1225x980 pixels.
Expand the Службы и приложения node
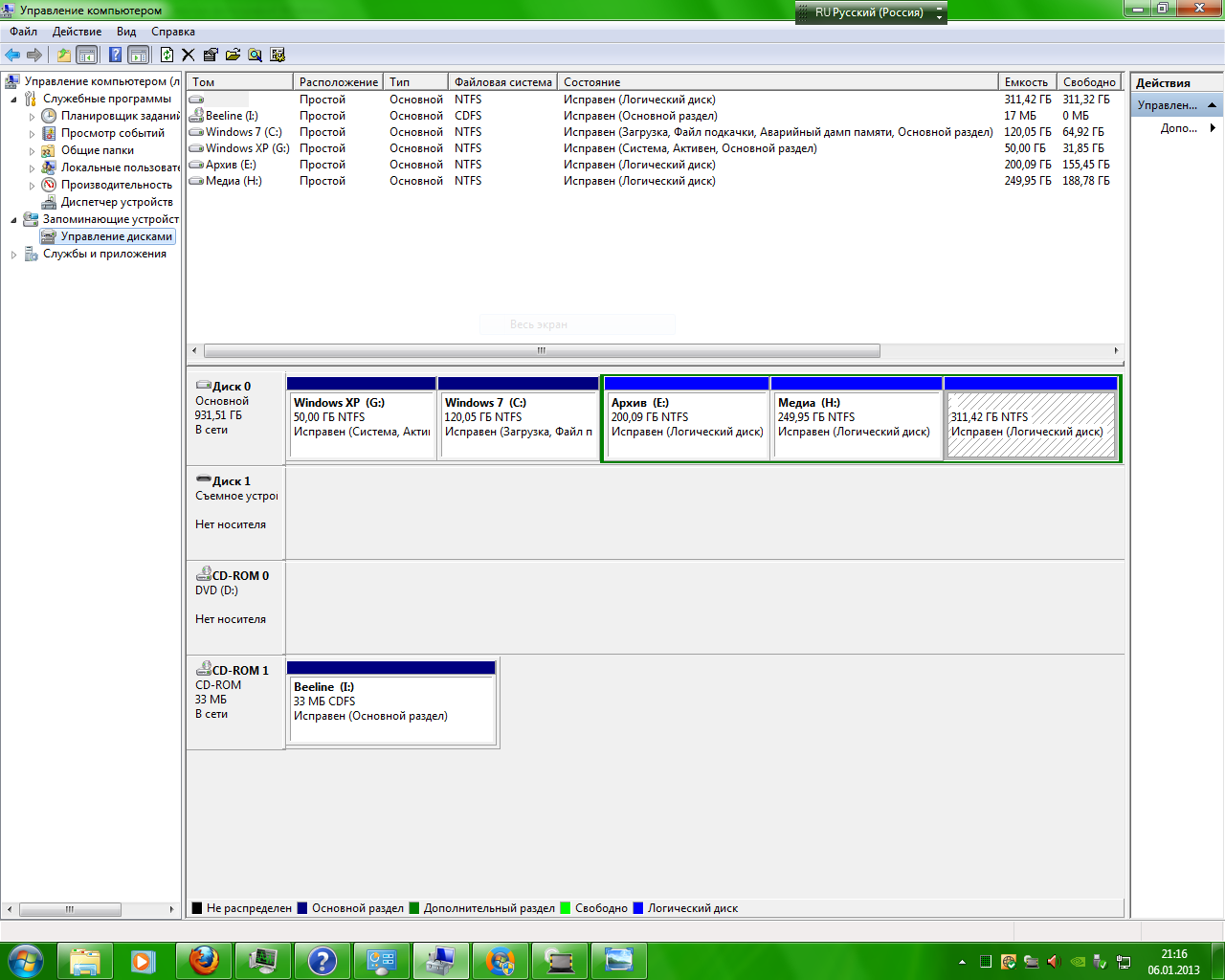click(13, 254)
